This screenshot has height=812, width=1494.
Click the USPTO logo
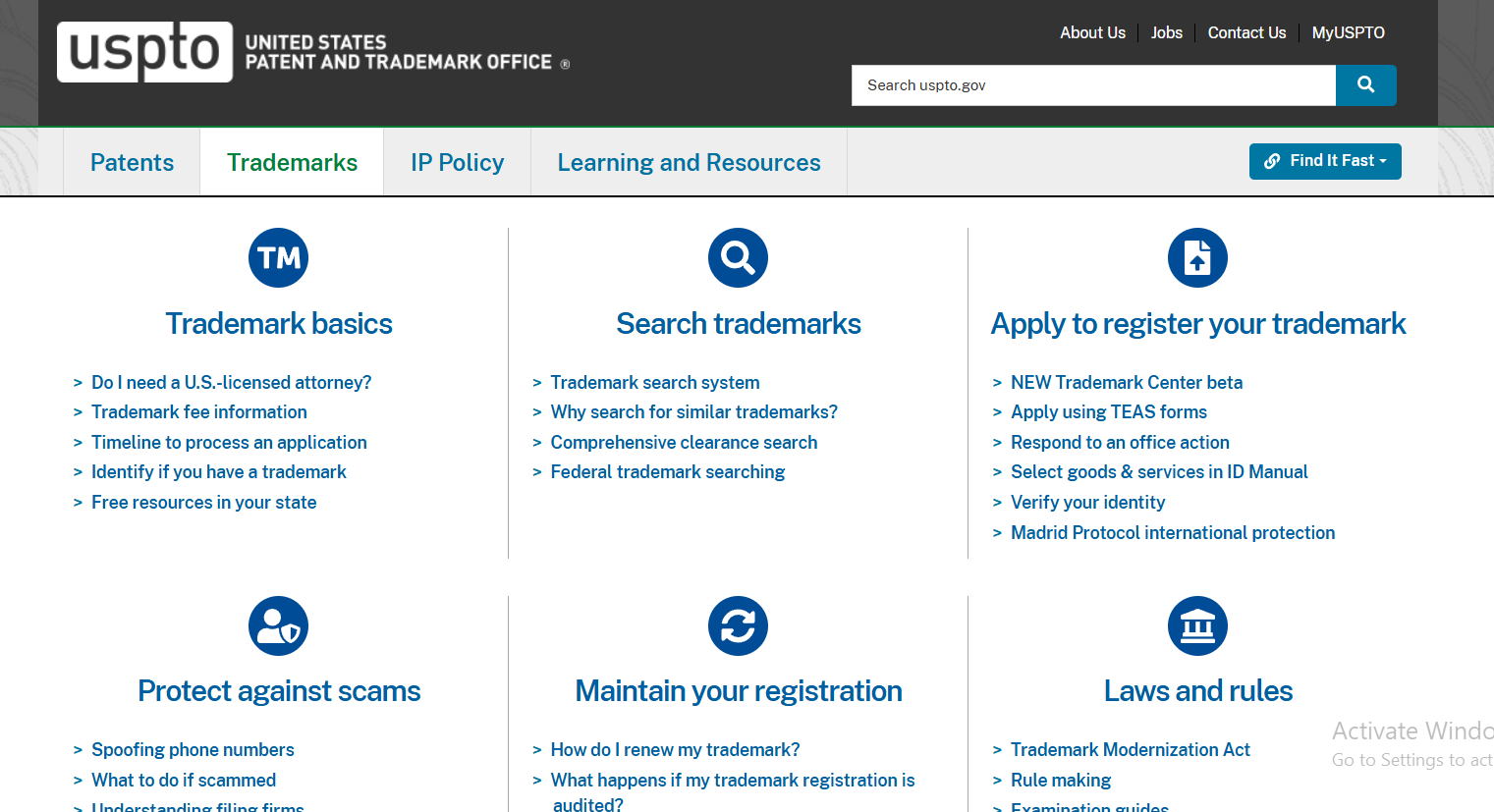point(313,52)
